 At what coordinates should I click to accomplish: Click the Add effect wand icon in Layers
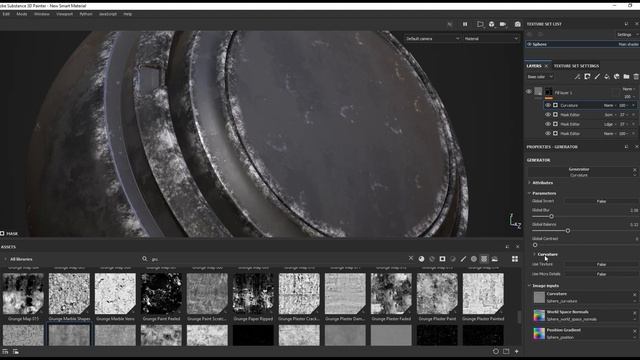[577, 77]
